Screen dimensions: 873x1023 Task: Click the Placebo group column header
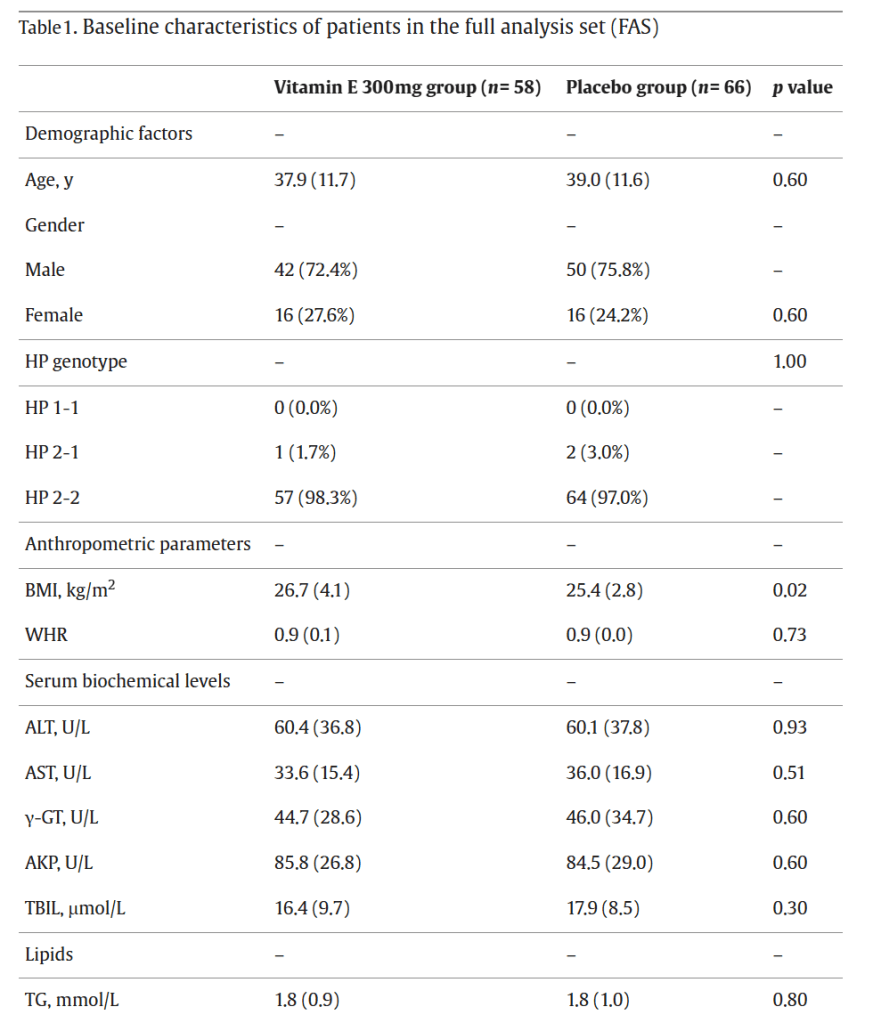pyautogui.click(x=658, y=88)
